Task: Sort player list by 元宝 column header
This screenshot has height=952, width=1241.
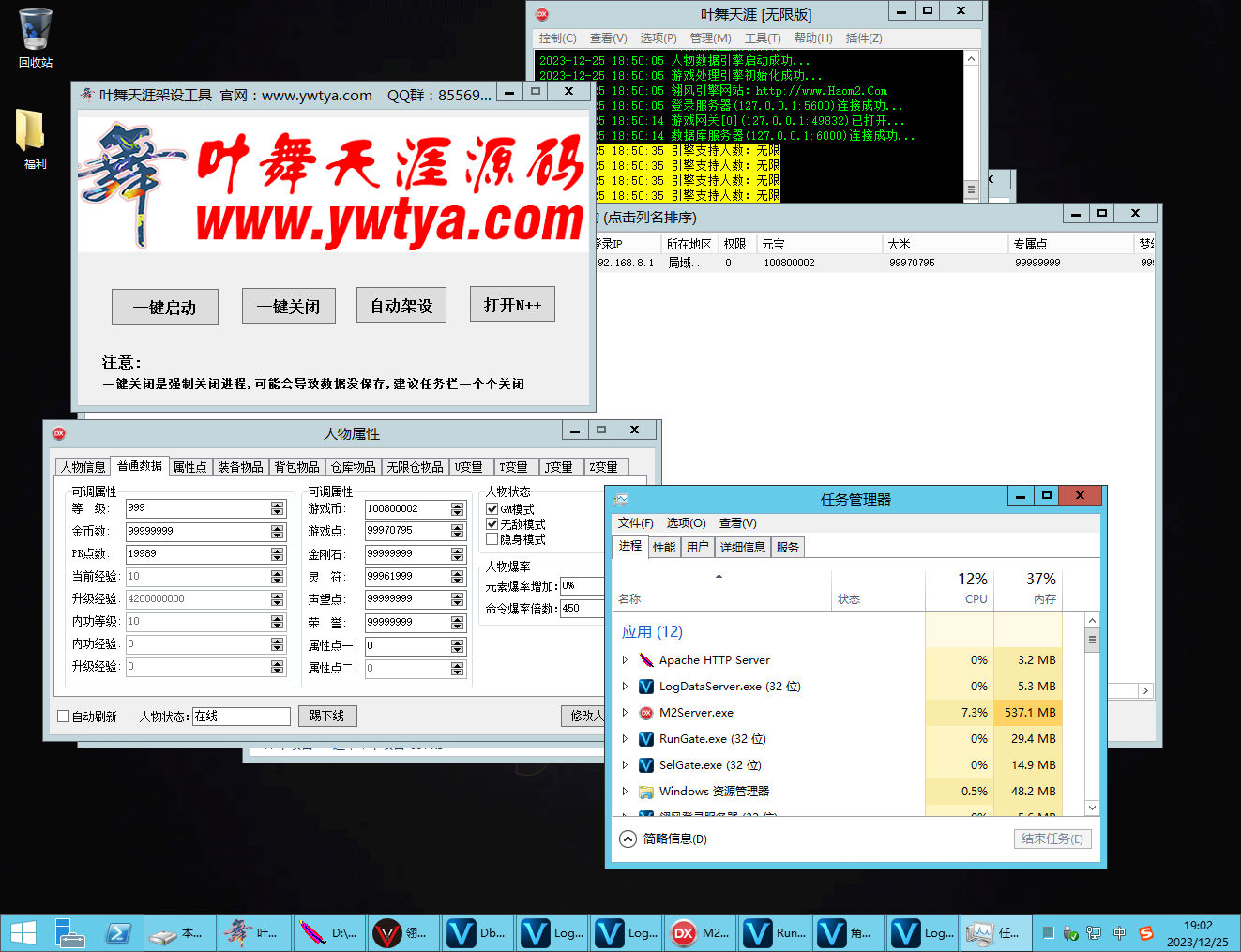Action: pyautogui.click(x=821, y=244)
